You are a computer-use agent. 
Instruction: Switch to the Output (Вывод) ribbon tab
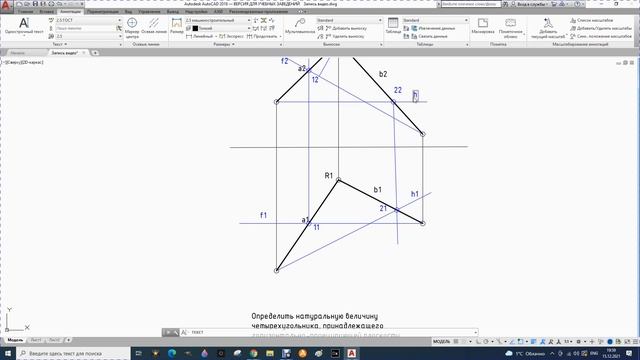coord(173,11)
